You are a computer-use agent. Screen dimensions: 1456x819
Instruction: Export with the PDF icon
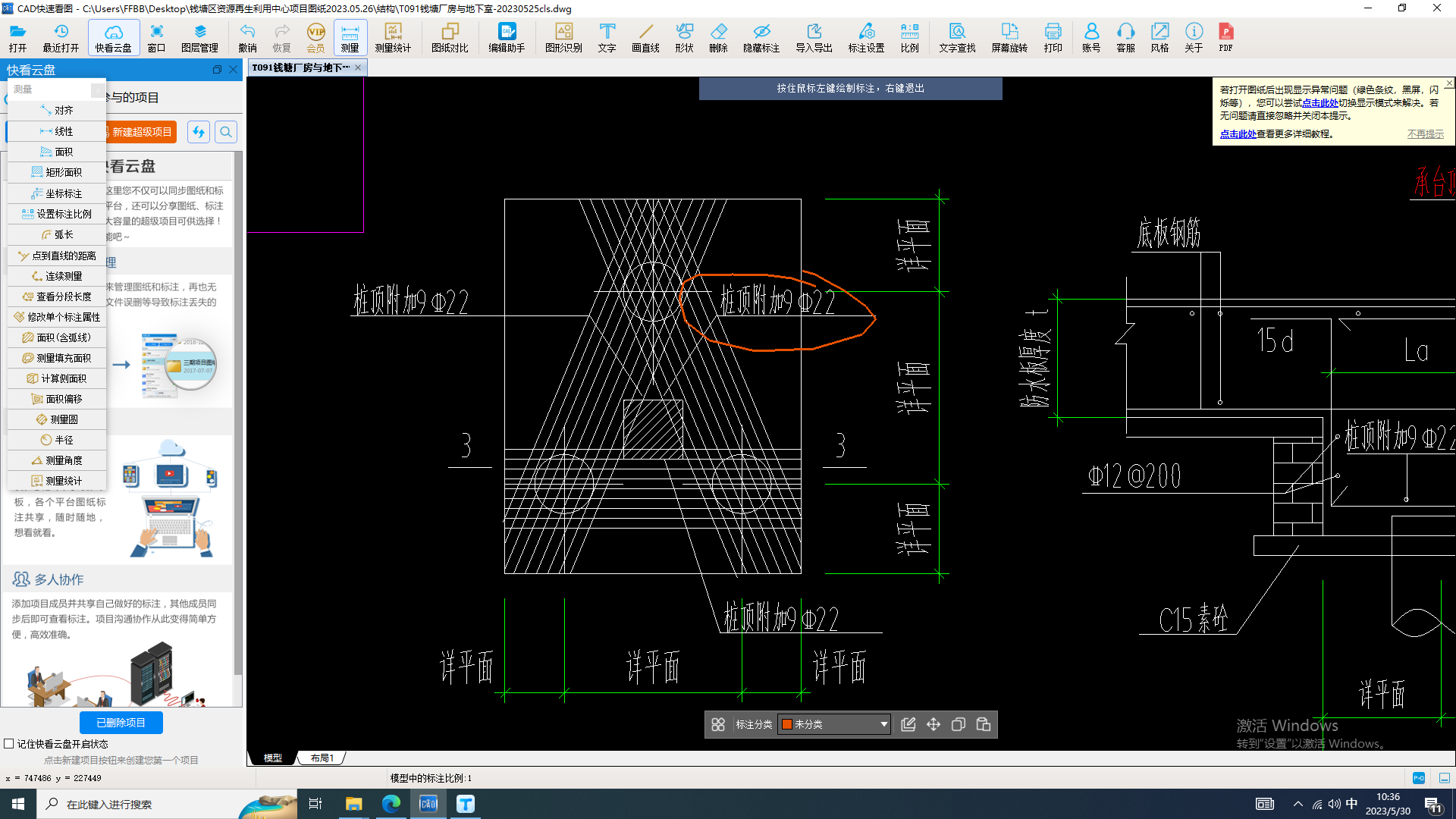tap(1225, 37)
